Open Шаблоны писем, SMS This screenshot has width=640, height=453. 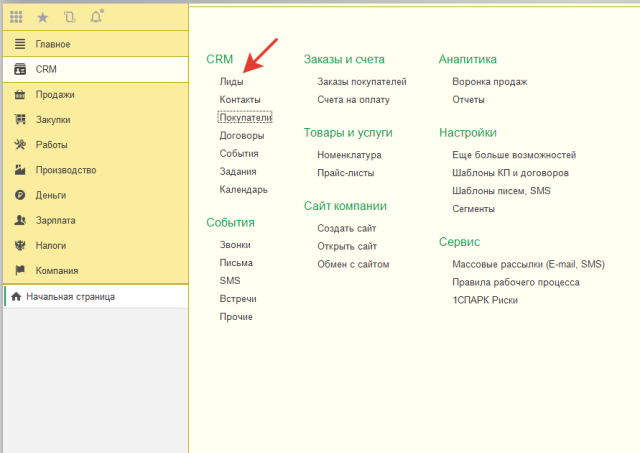[x=501, y=191]
